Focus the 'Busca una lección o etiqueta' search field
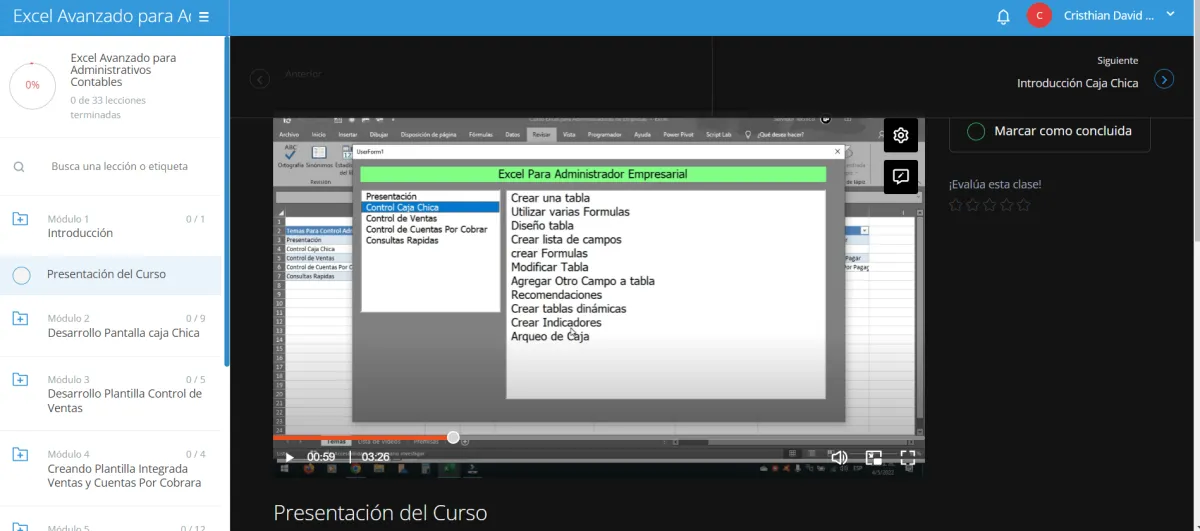The image size is (1200, 531). coord(120,167)
